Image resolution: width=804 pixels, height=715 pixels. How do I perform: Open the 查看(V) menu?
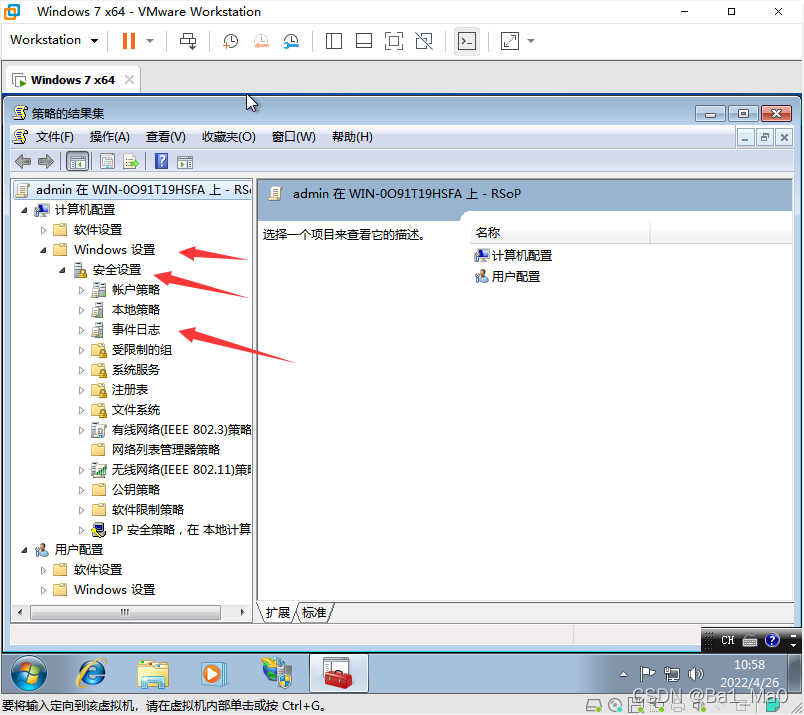pyautogui.click(x=165, y=137)
